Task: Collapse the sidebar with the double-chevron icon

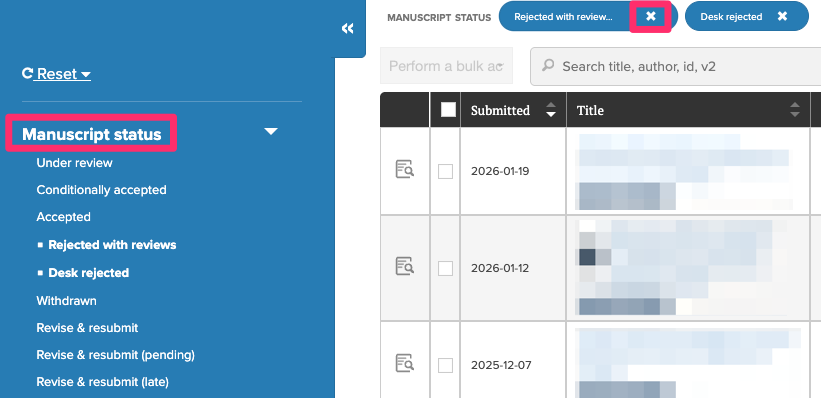Action: coord(348,28)
